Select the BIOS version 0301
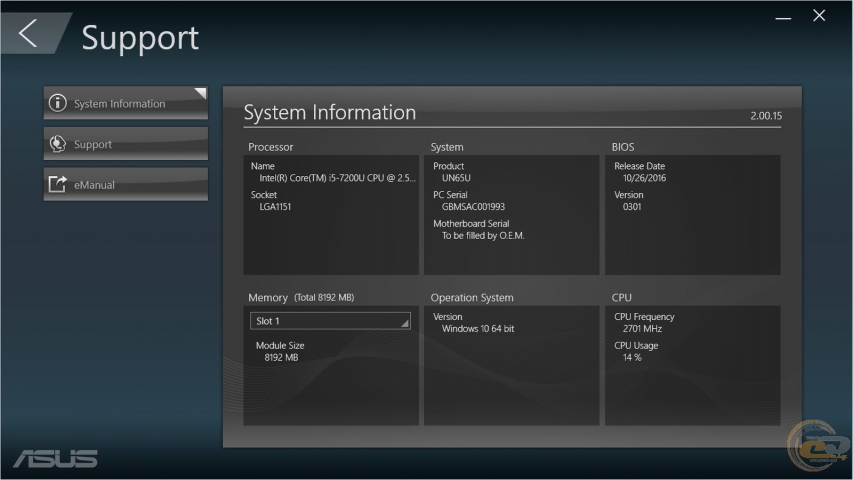Viewport: 853px width, 480px height. [x=632, y=207]
